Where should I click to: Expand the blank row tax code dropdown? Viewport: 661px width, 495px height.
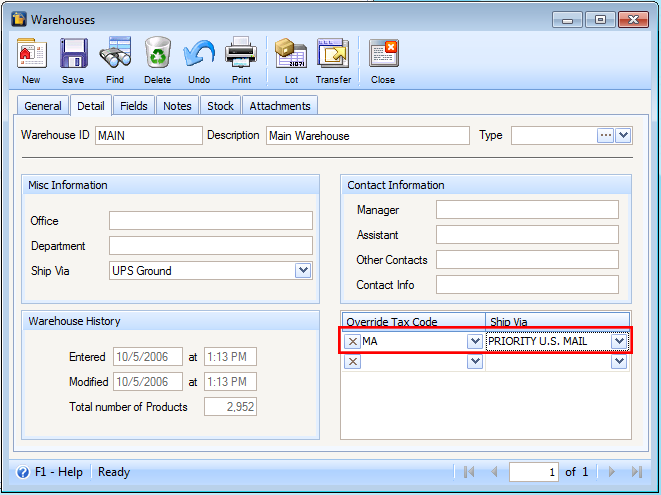(x=475, y=361)
